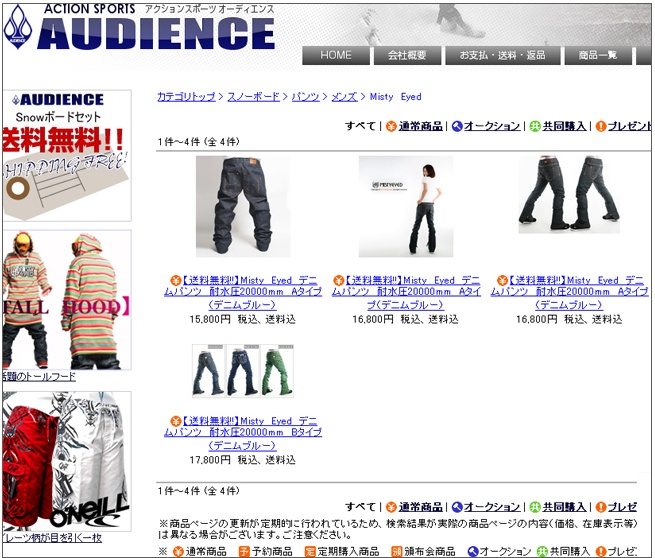This screenshot has width=655, height=558.
Task: Open the three-color pants Bタイプ thumbnail
Action: 243,371
